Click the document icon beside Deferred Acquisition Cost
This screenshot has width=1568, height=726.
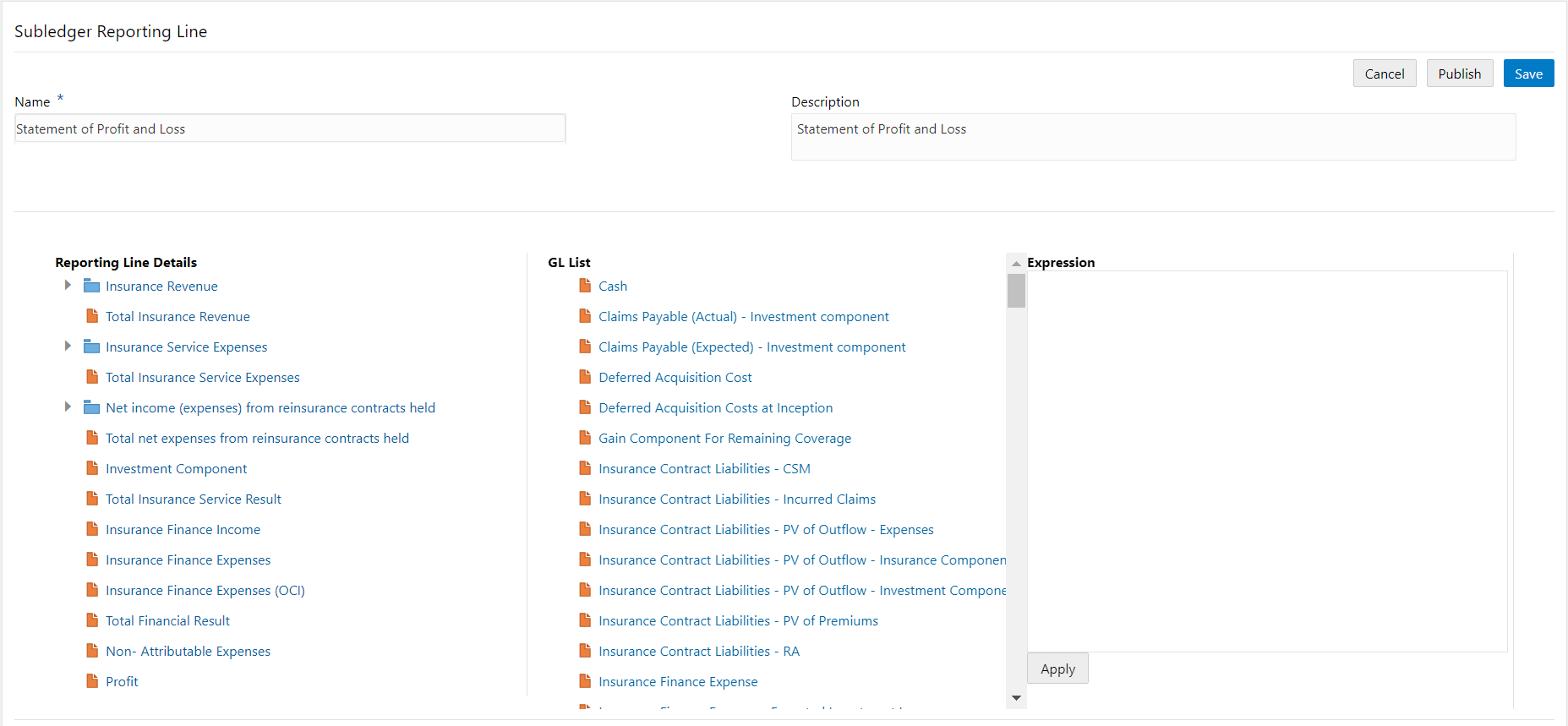tap(585, 377)
